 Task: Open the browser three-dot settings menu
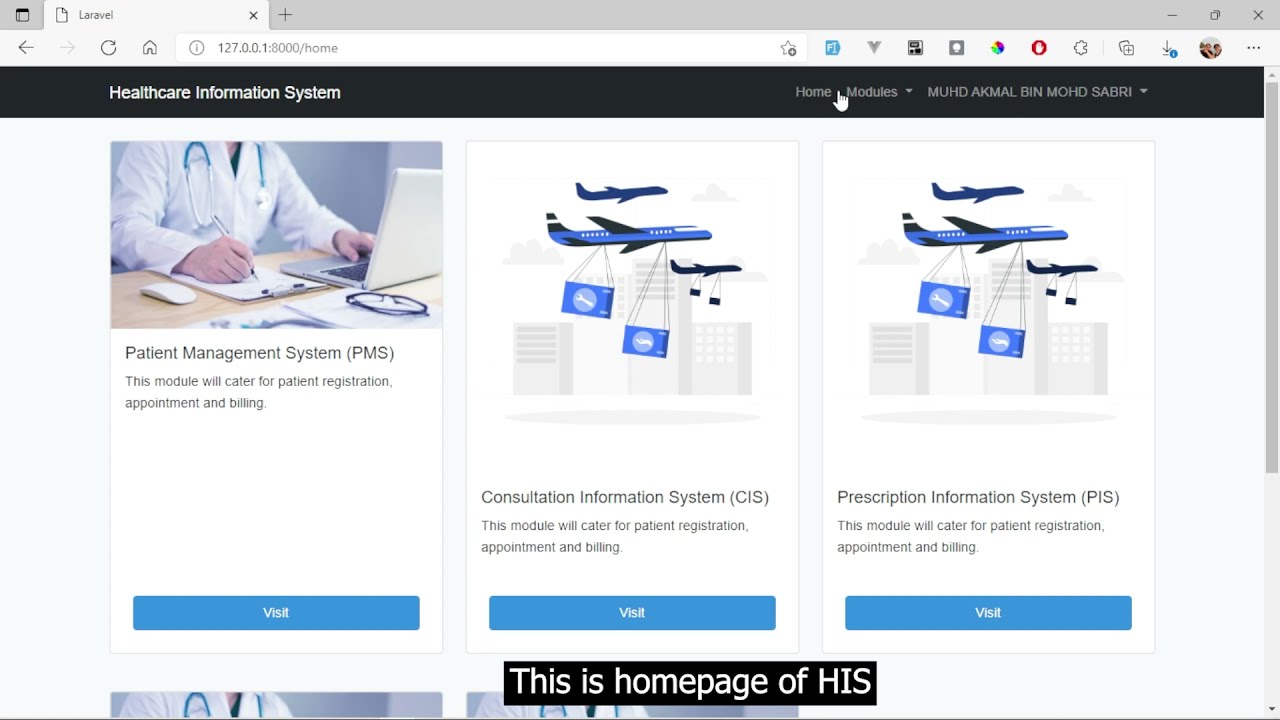point(1254,48)
